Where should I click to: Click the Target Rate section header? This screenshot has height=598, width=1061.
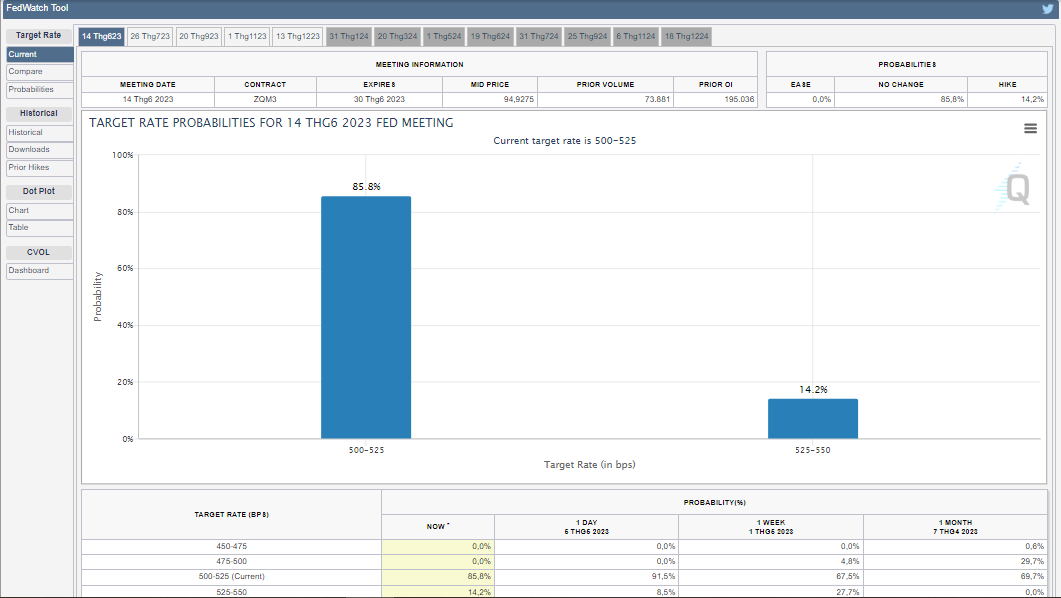(39, 35)
